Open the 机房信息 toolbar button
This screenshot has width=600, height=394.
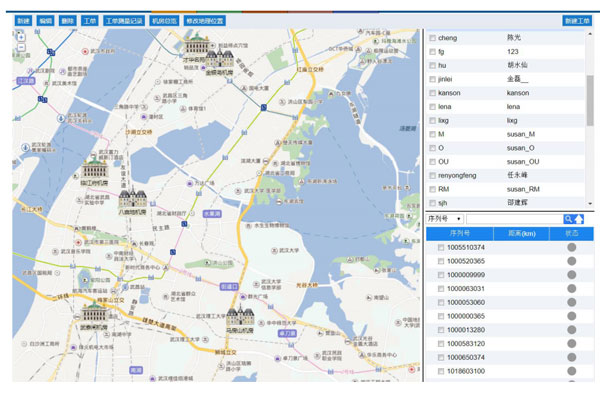(x=164, y=21)
